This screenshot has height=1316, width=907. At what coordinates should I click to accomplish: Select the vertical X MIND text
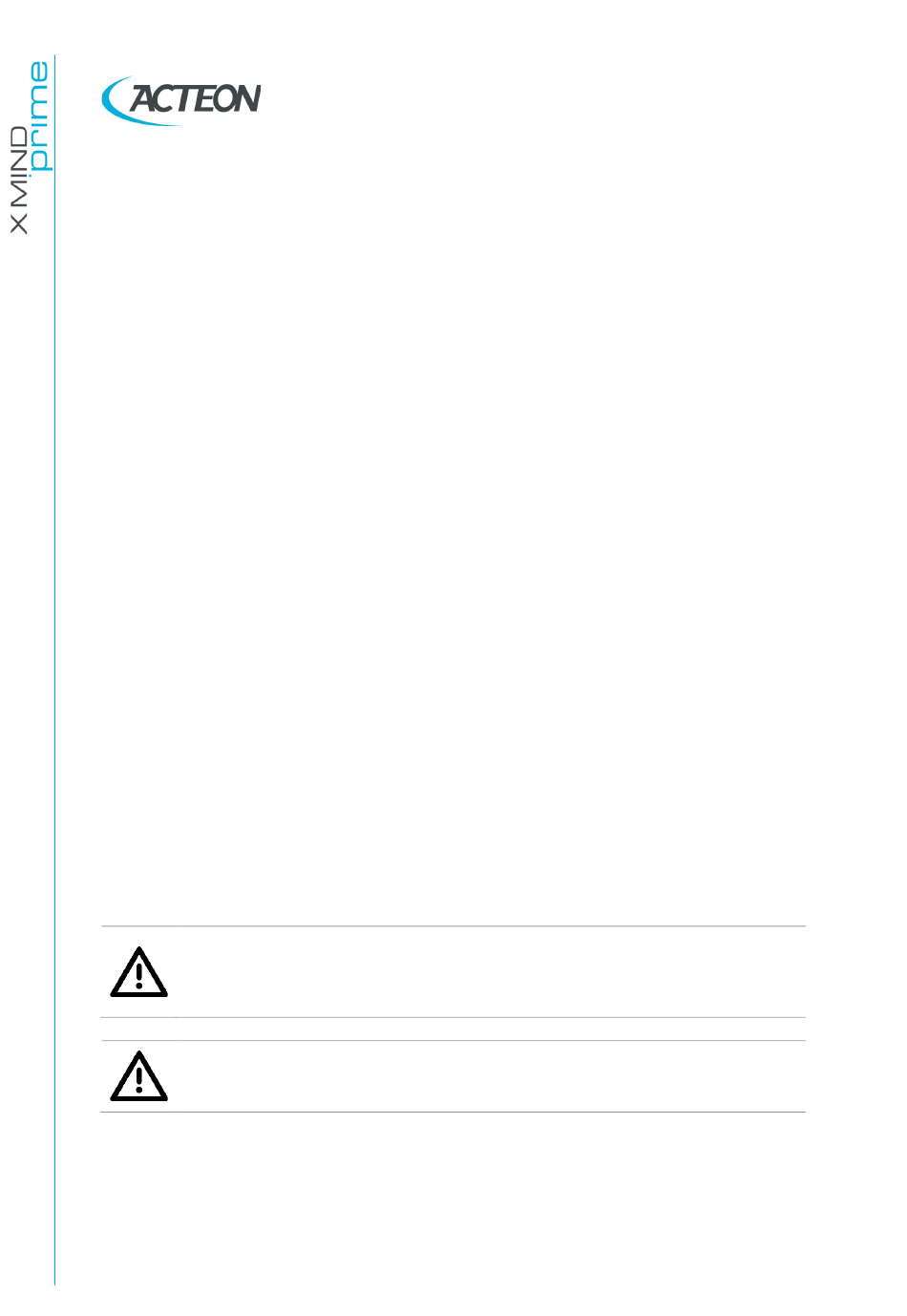click(x=18, y=179)
